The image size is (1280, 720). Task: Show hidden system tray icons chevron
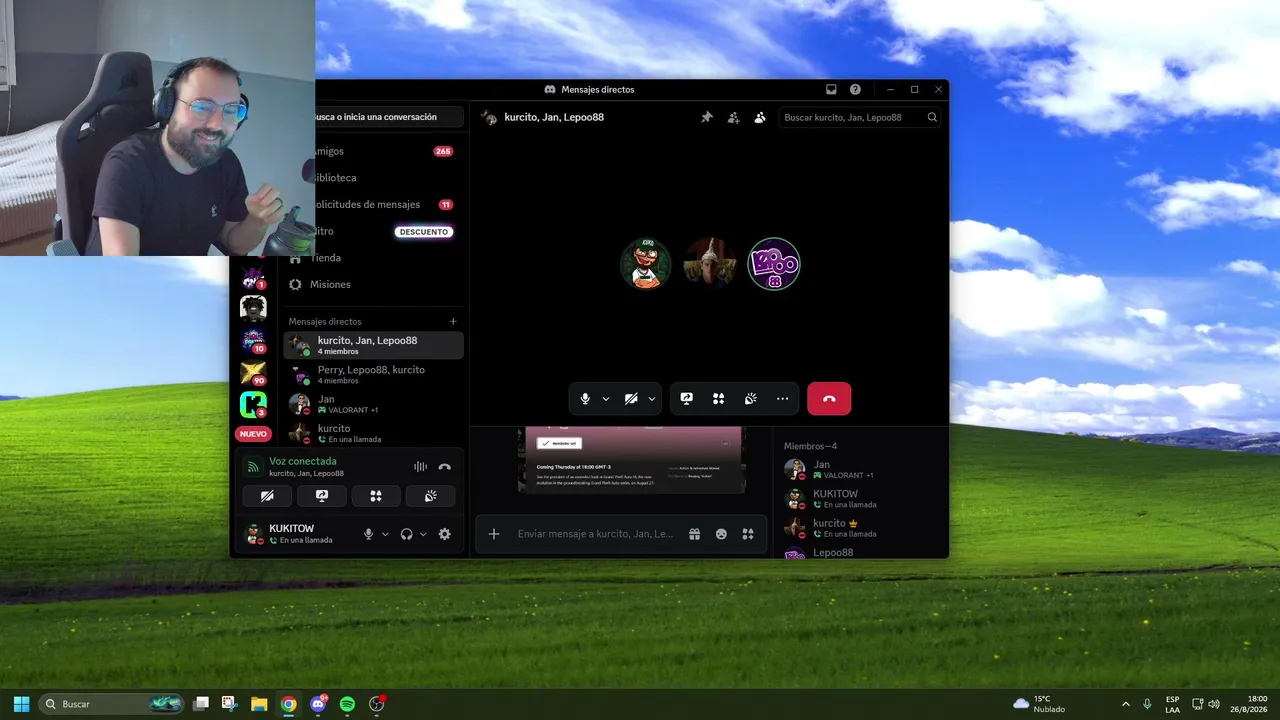1125,704
